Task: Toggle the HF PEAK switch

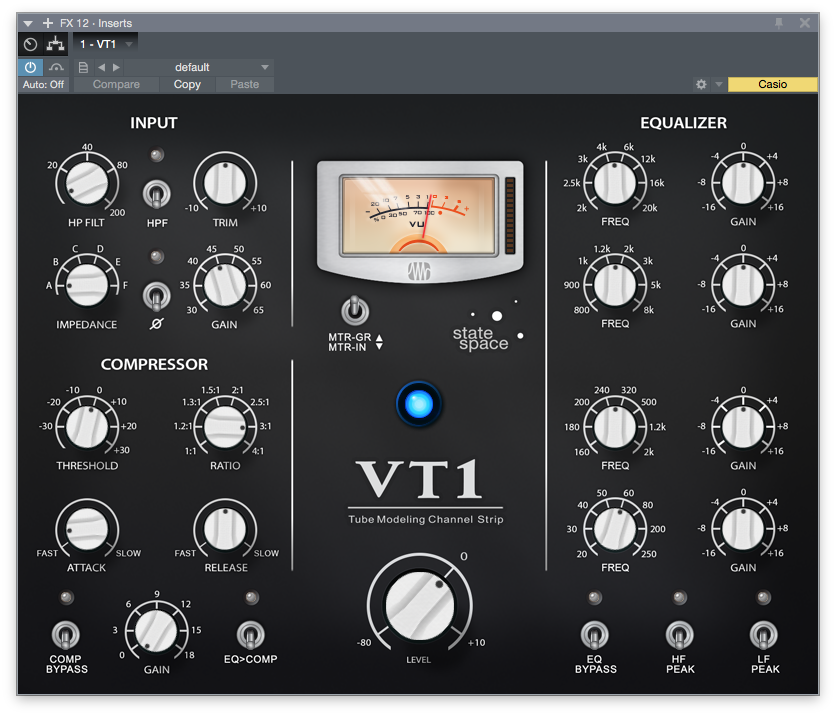Action: (x=680, y=633)
